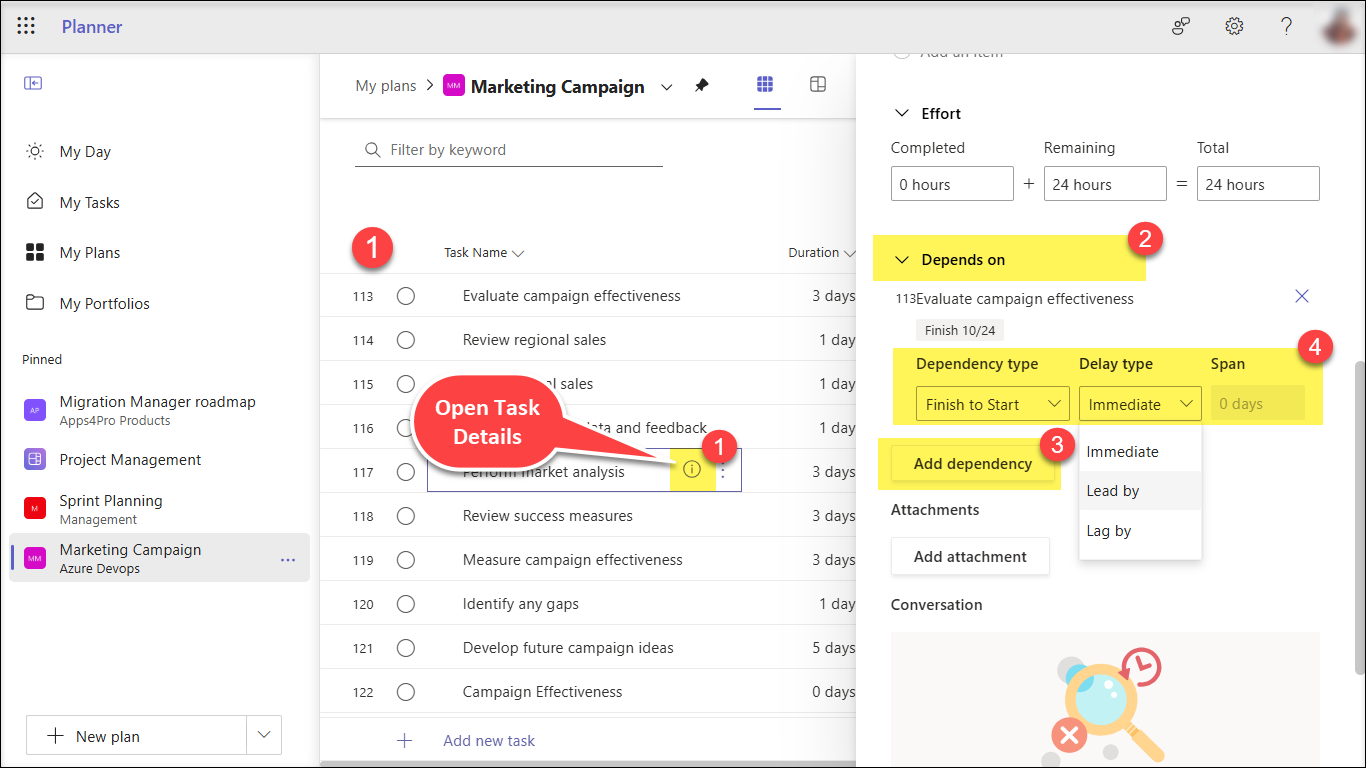Viewport: 1366px width, 768px height.
Task: Open Planner settings gear
Action: click(1234, 26)
